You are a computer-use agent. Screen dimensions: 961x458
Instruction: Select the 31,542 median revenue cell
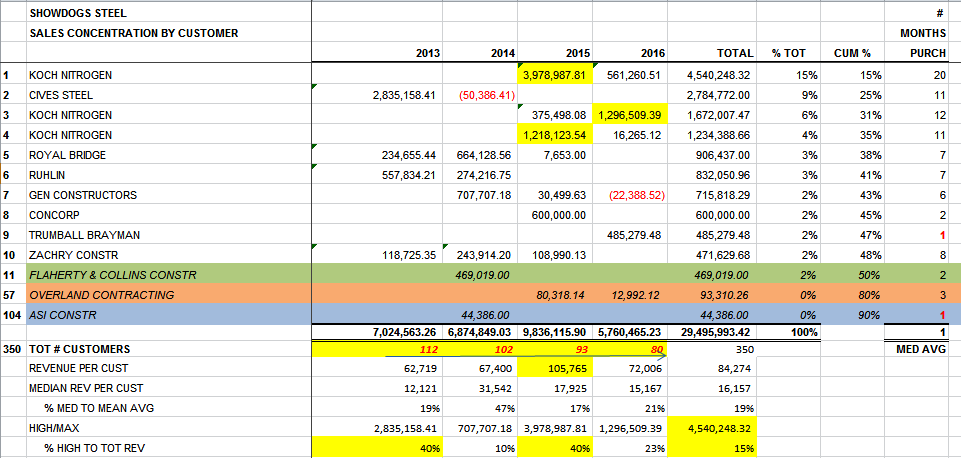(x=480, y=388)
